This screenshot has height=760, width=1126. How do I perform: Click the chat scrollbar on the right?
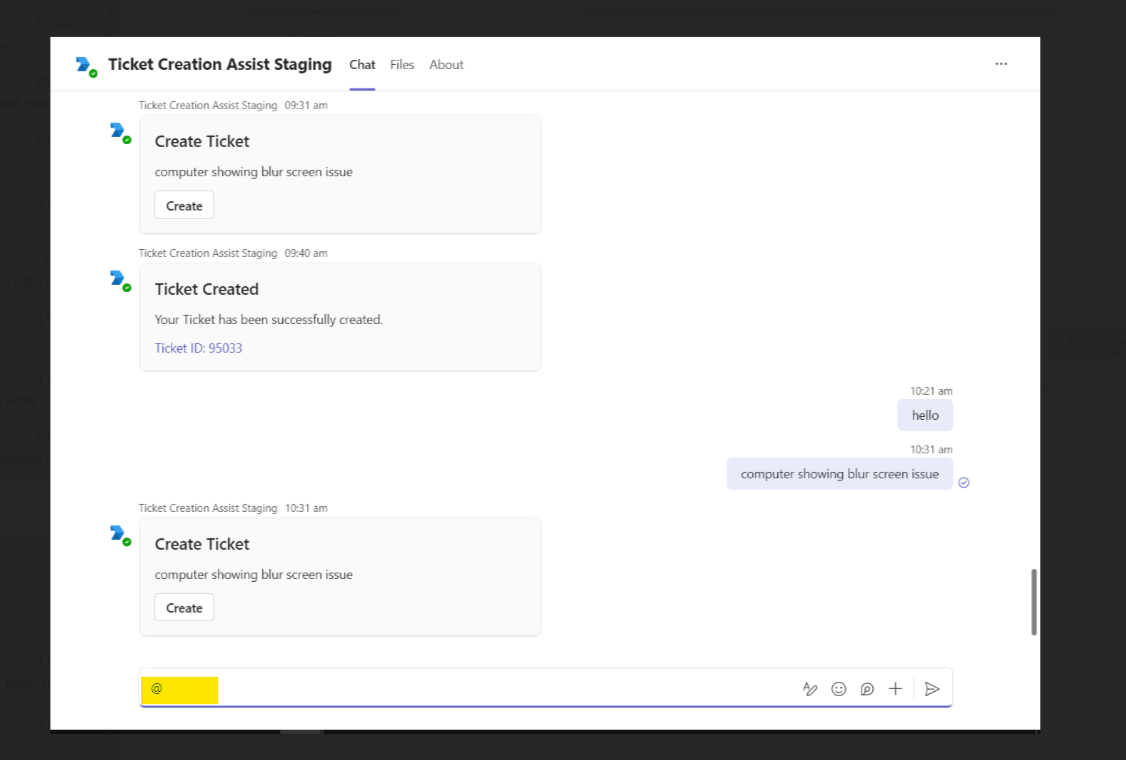[x=1034, y=600]
